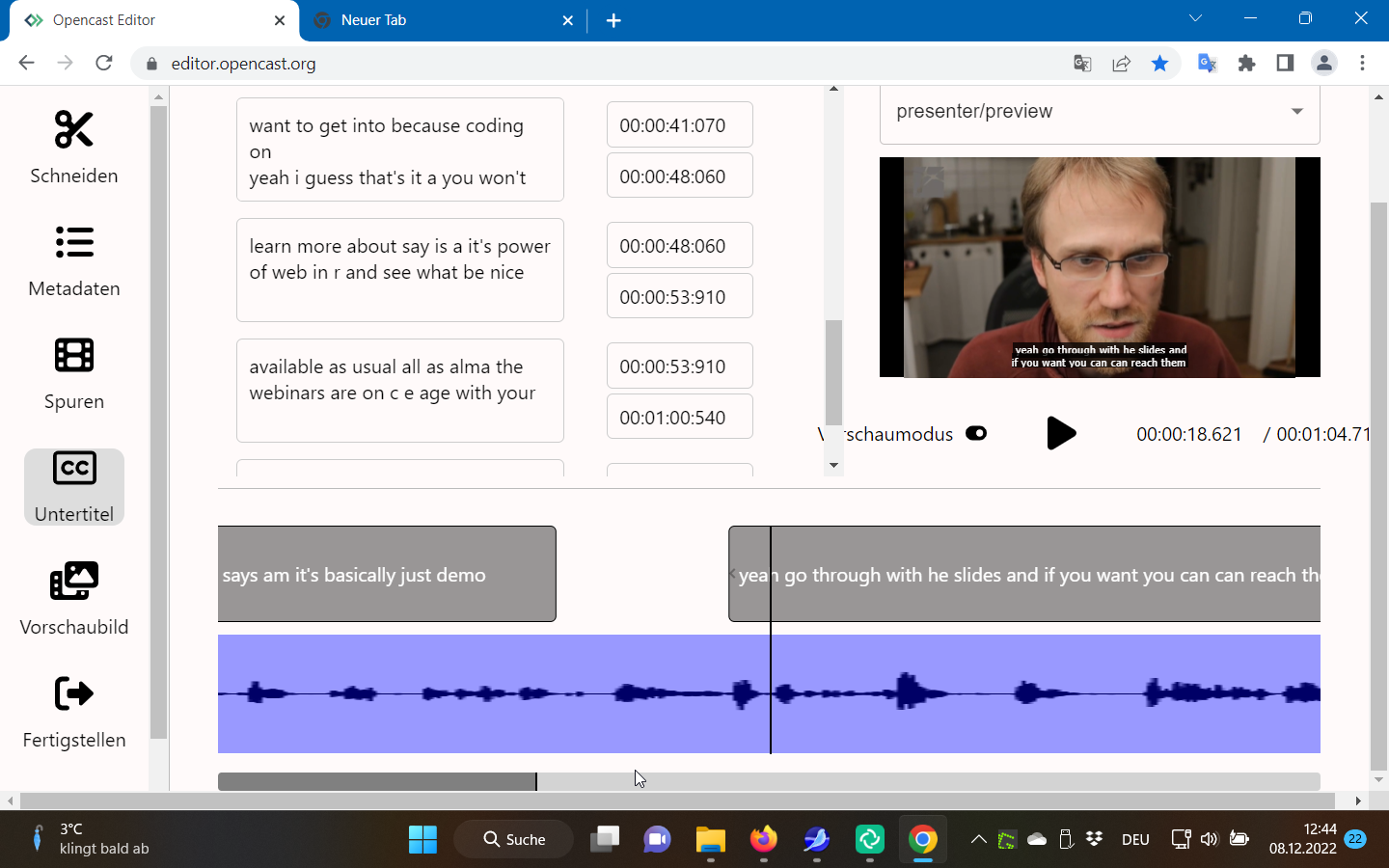Expand the taskbar hidden icons chevron
The height and width of the screenshot is (868, 1389).
point(977,839)
